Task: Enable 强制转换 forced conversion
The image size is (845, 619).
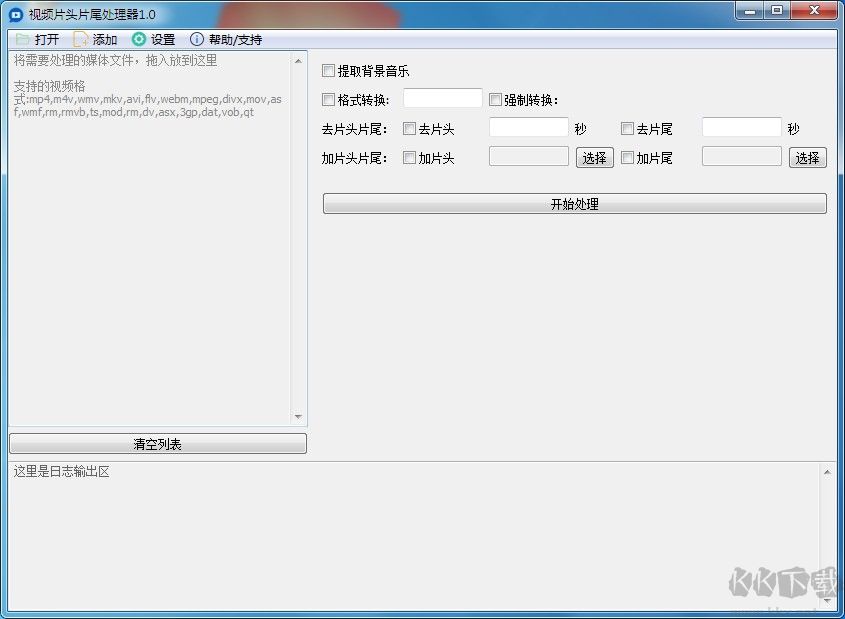Action: pyautogui.click(x=495, y=98)
